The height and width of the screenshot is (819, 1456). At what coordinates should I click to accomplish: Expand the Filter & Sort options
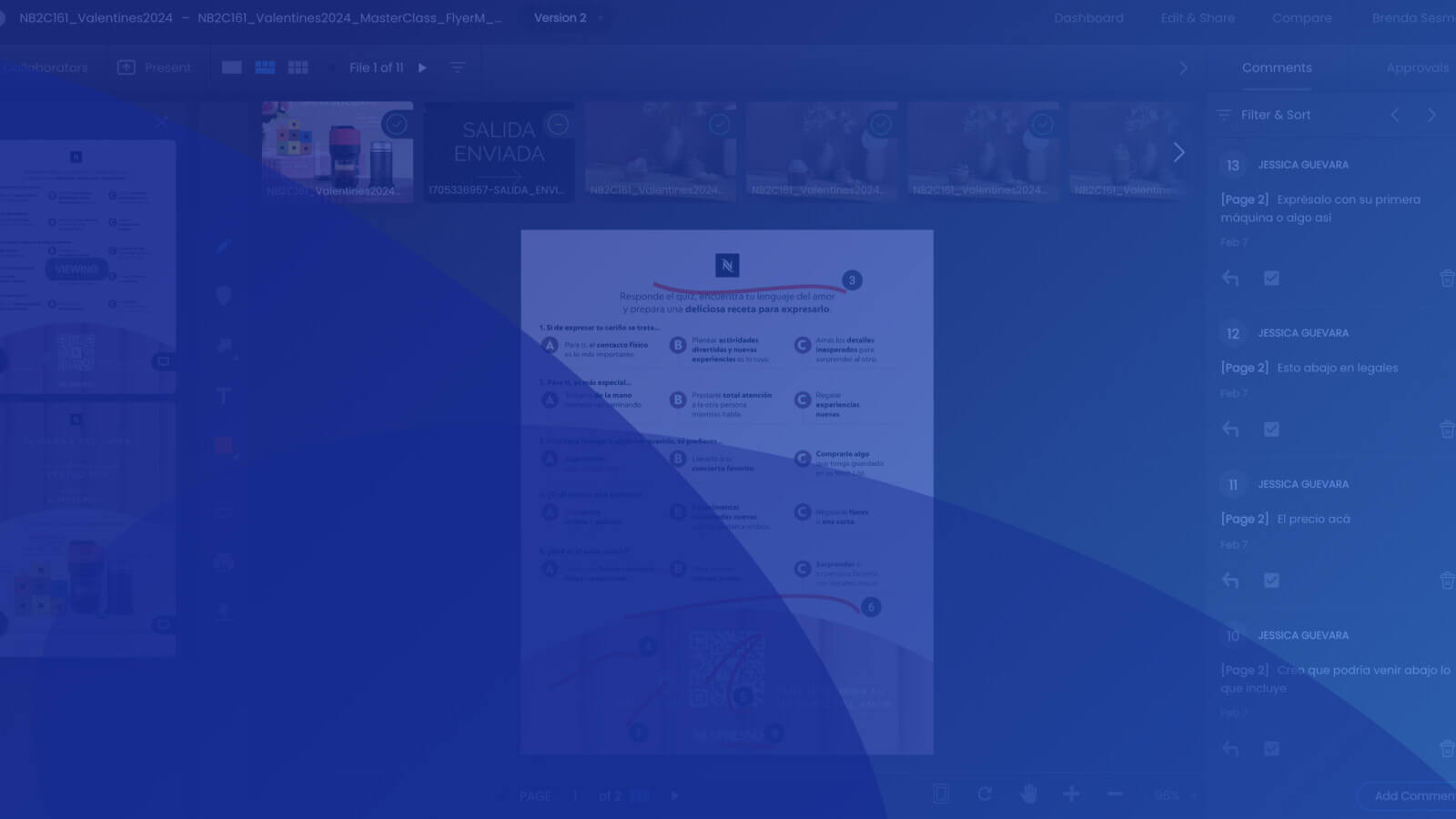coord(1265,115)
